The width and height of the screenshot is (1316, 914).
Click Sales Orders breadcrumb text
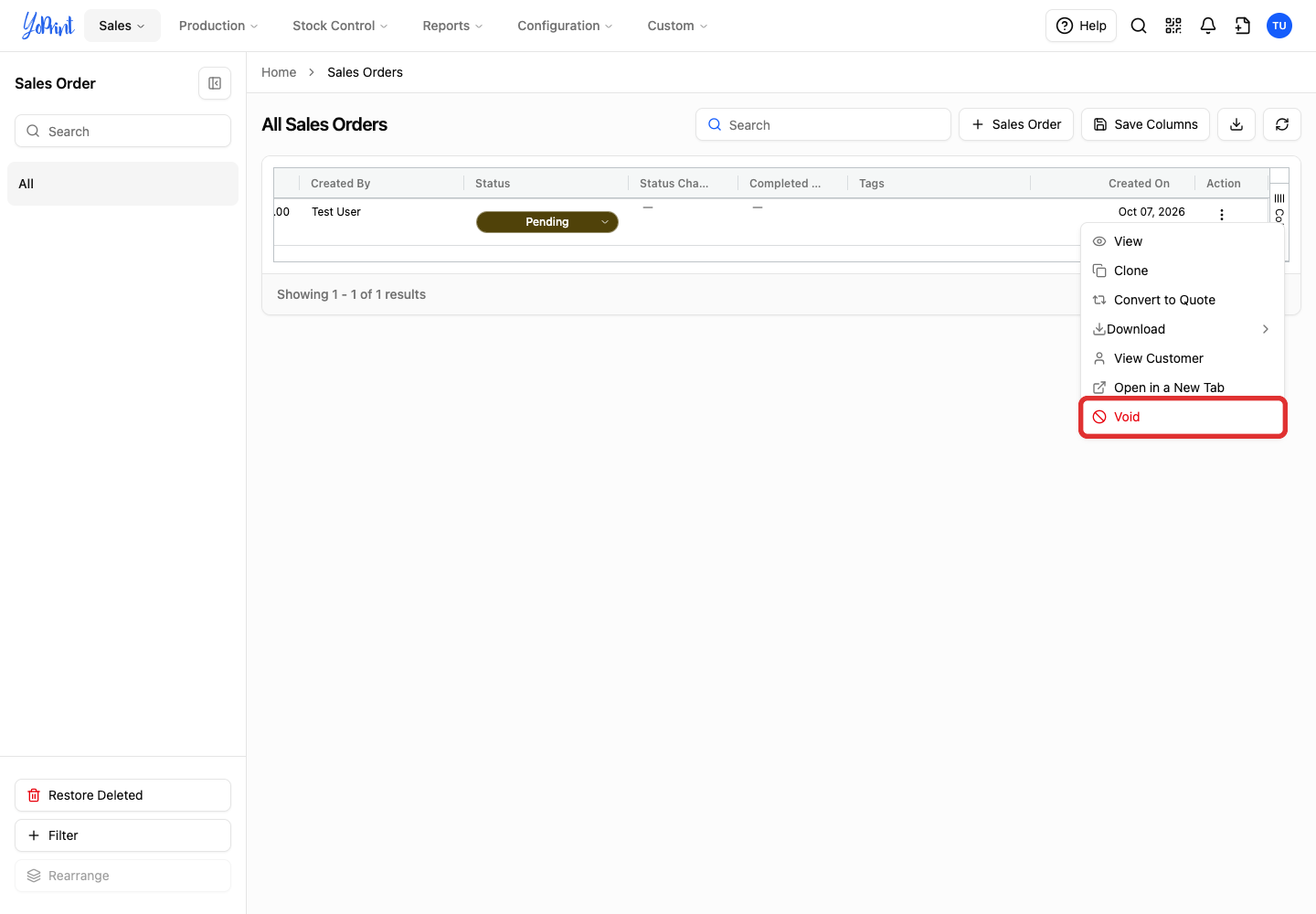tap(365, 72)
